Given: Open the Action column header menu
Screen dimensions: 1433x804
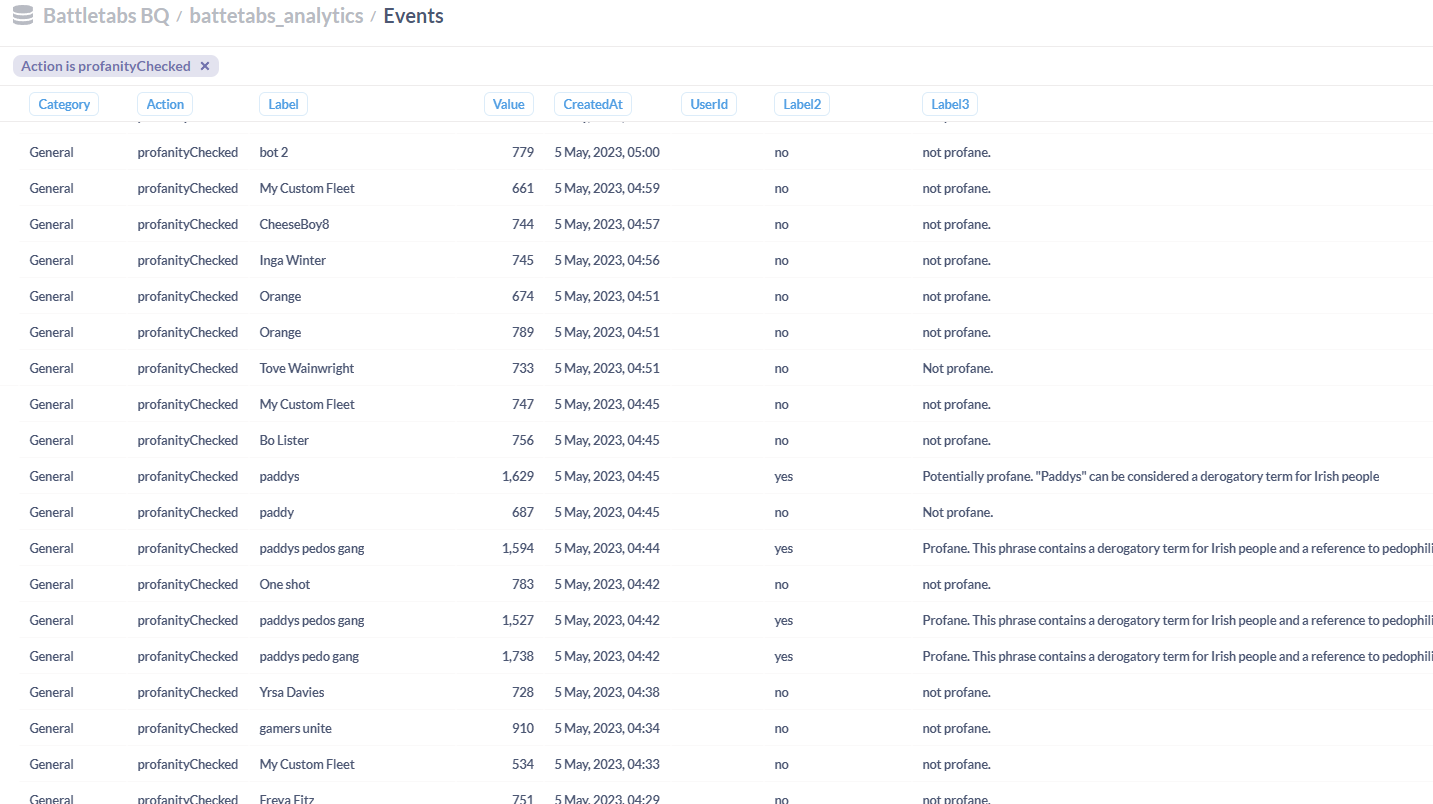Looking at the screenshot, I should point(165,104).
